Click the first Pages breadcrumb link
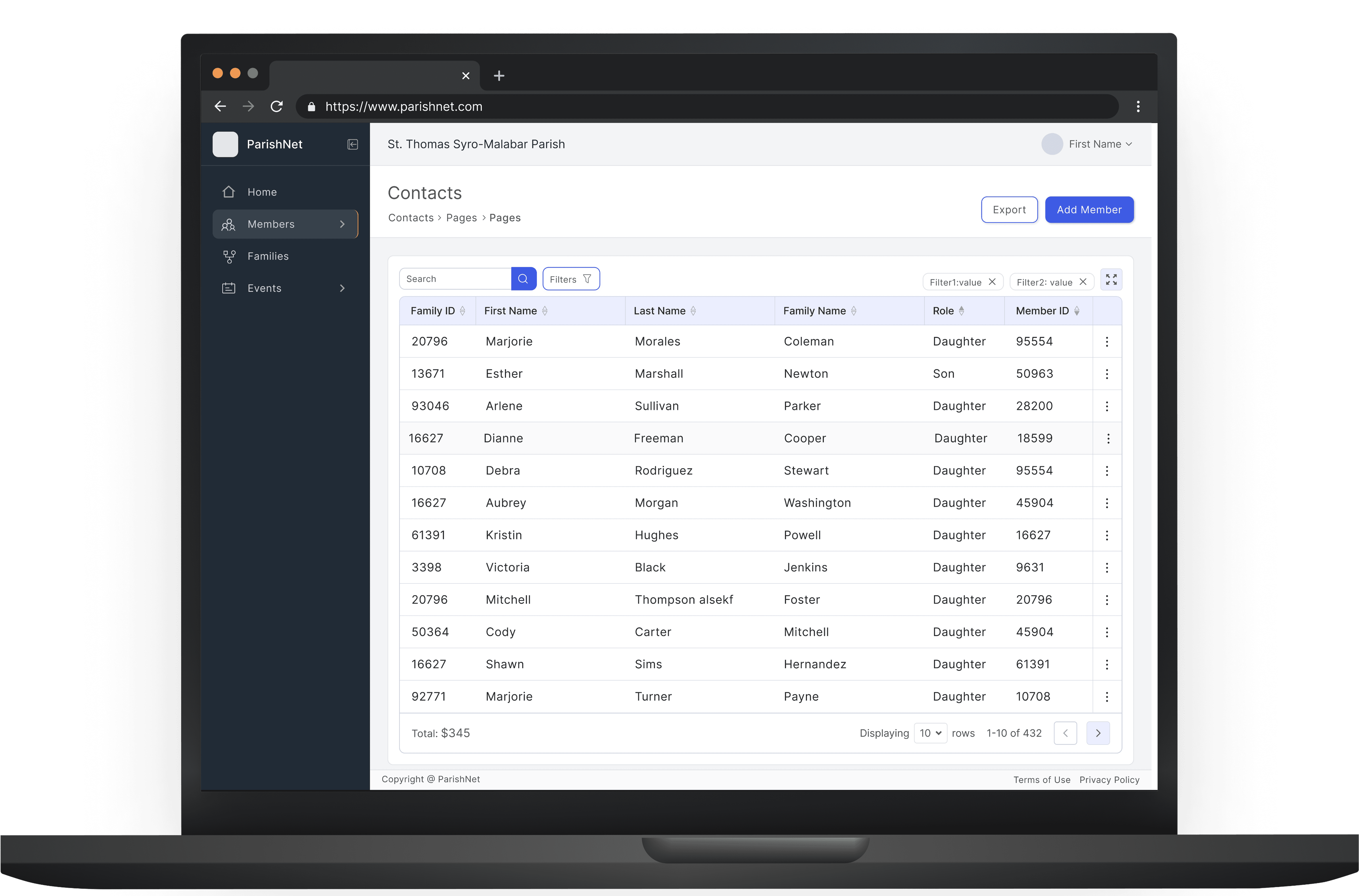The image size is (1359, 896). [461, 218]
